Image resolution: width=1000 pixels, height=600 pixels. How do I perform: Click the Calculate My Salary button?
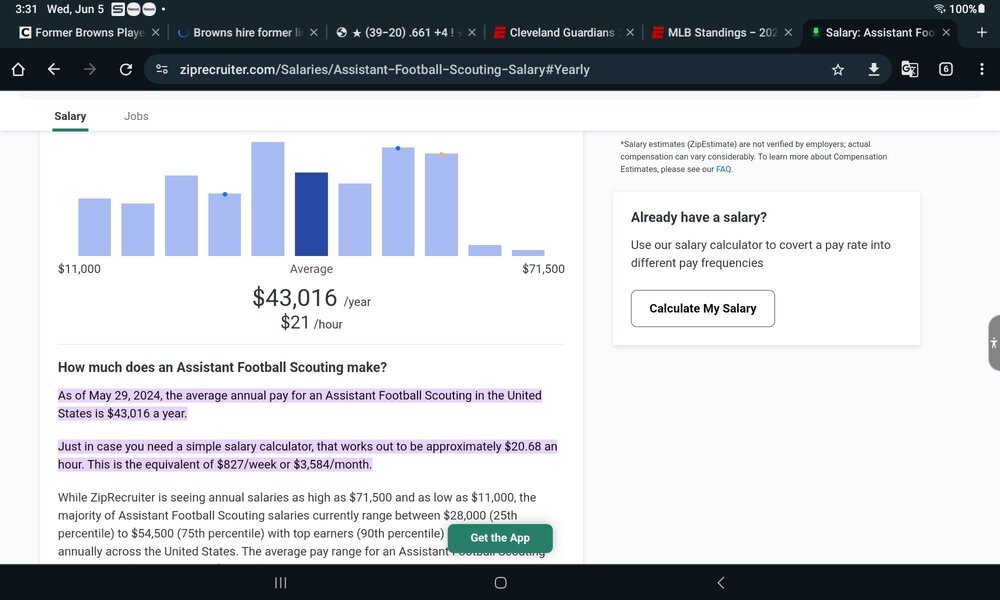pos(703,309)
